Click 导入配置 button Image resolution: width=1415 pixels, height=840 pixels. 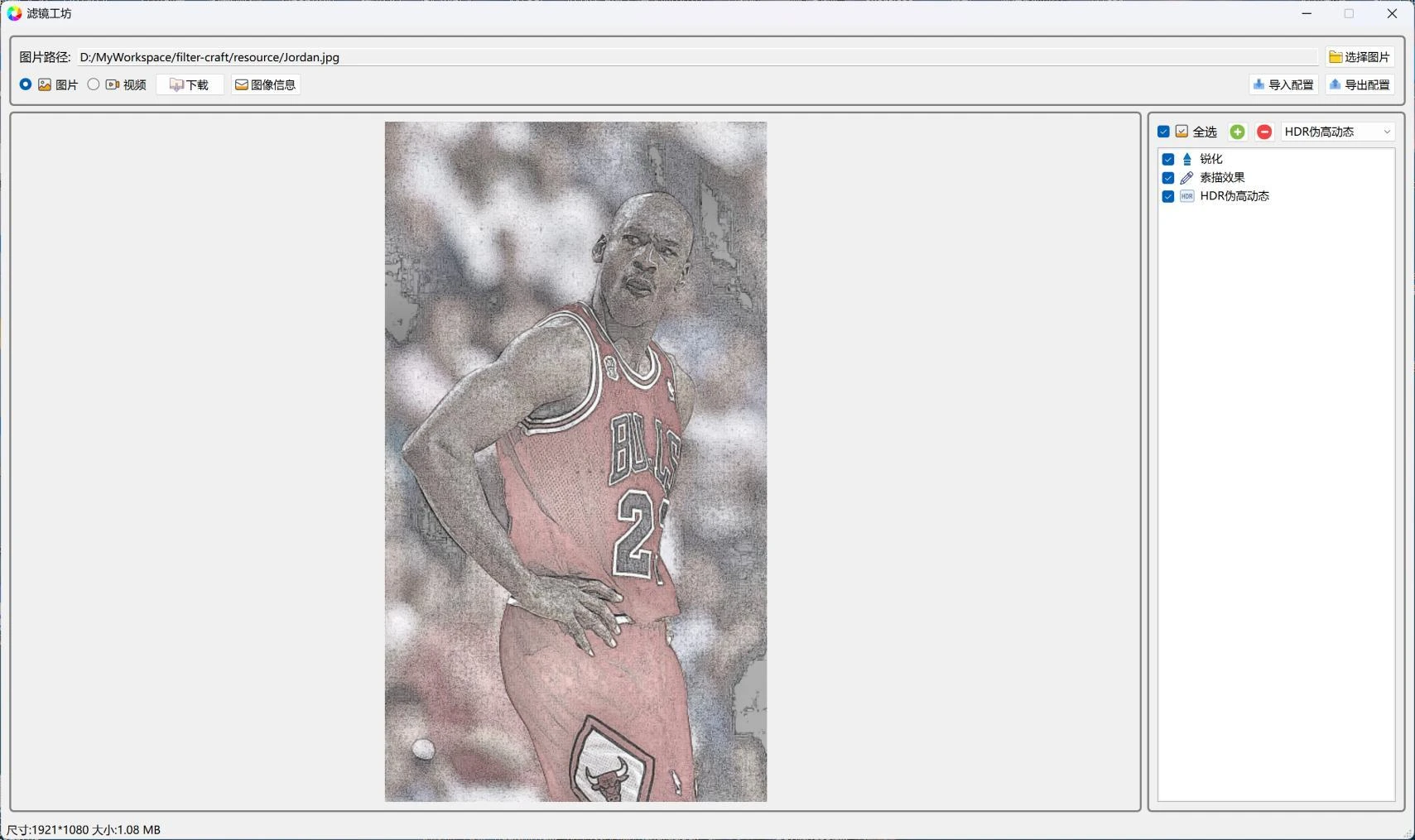pos(1283,84)
